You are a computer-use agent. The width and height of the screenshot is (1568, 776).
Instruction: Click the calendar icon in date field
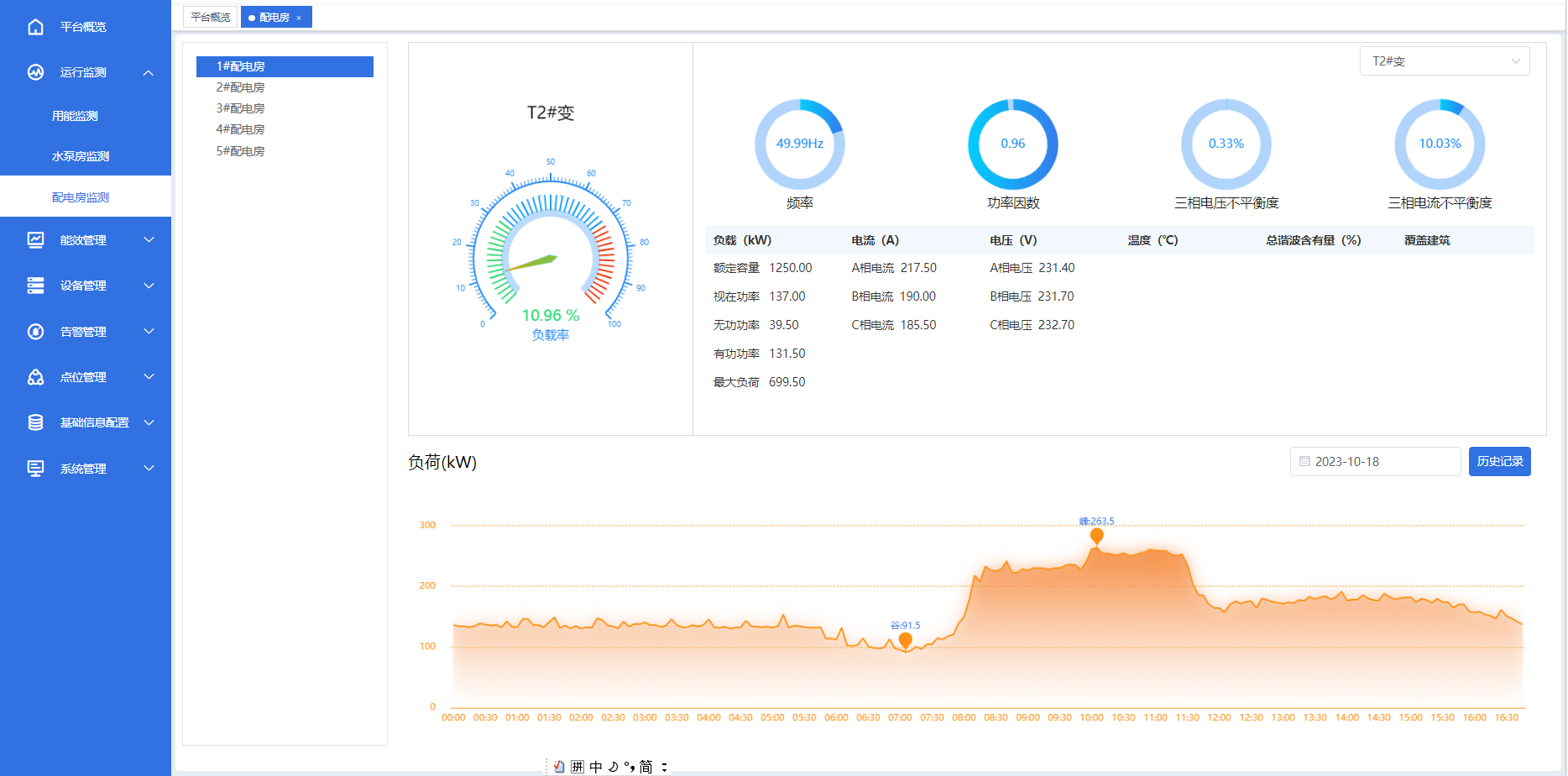[1304, 462]
